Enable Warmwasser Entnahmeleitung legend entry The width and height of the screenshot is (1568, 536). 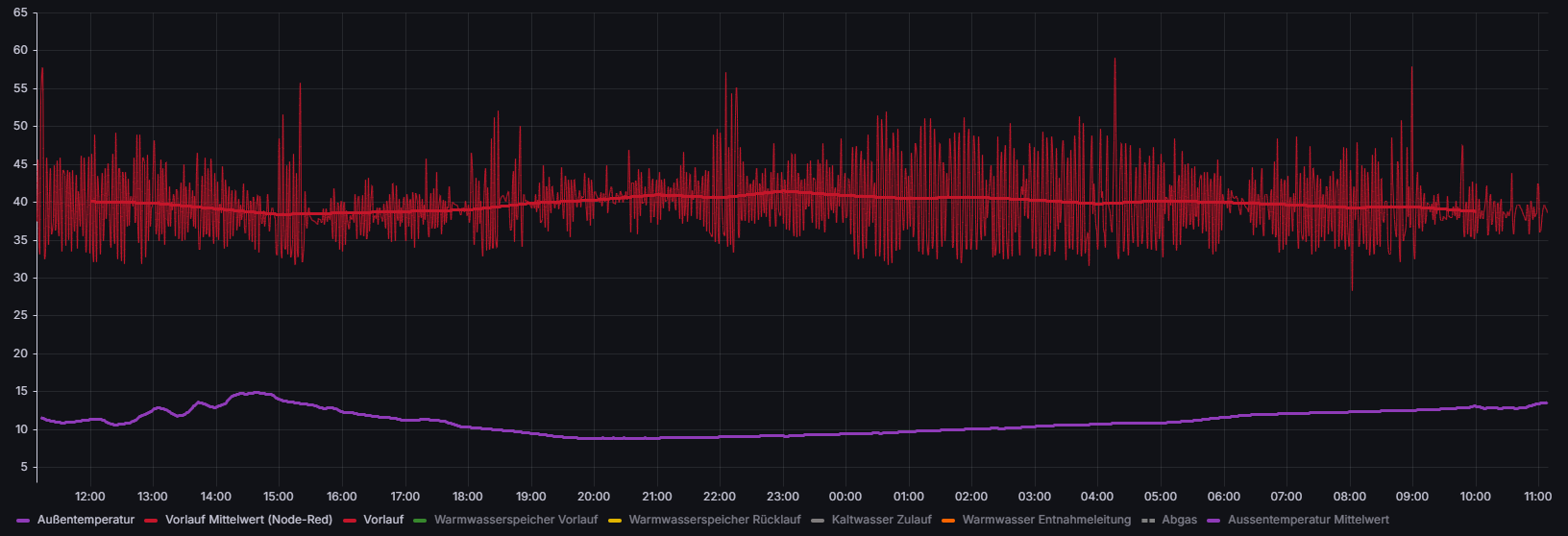[x=1046, y=520]
